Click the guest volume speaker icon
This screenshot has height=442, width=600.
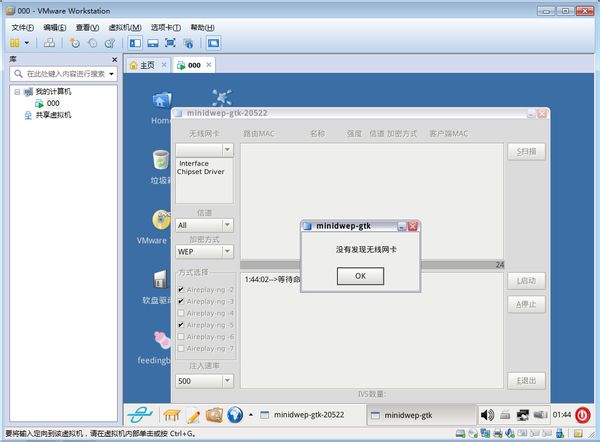click(487, 415)
